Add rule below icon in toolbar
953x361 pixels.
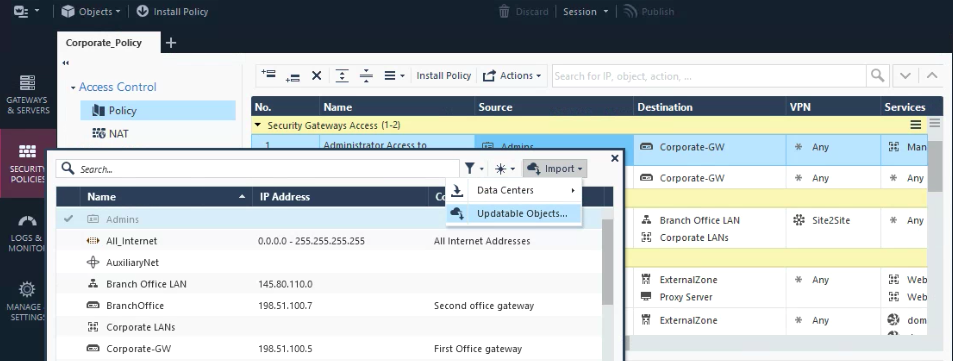click(x=292, y=77)
